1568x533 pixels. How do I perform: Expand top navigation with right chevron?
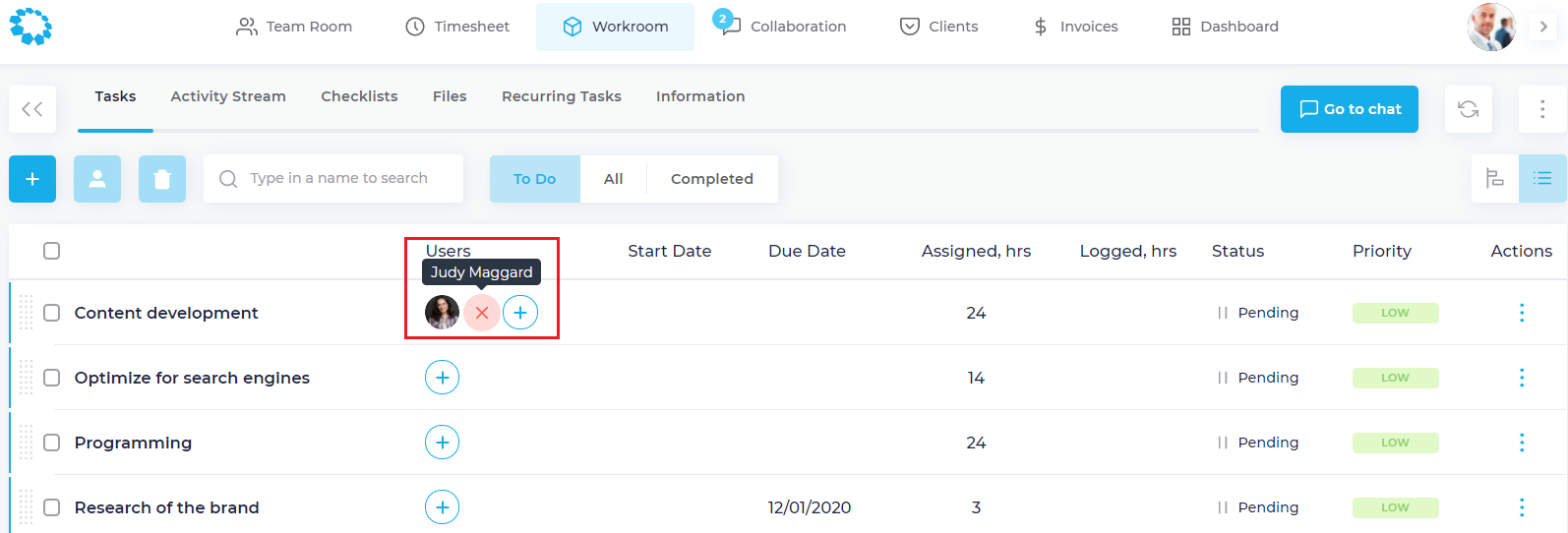point(1543,27)
